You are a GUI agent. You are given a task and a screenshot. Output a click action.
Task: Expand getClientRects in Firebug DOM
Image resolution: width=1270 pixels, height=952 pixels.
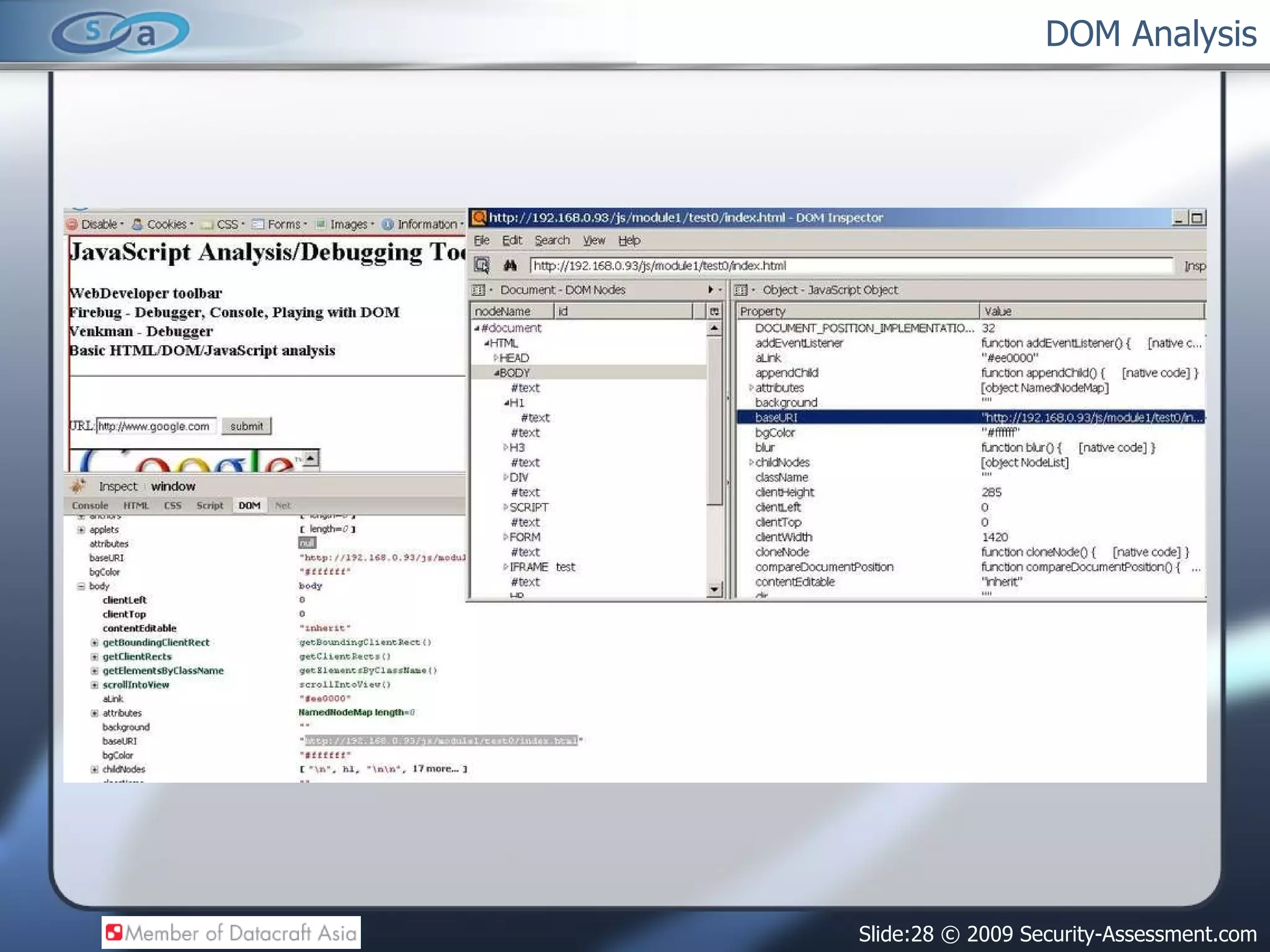coord(94,657)
